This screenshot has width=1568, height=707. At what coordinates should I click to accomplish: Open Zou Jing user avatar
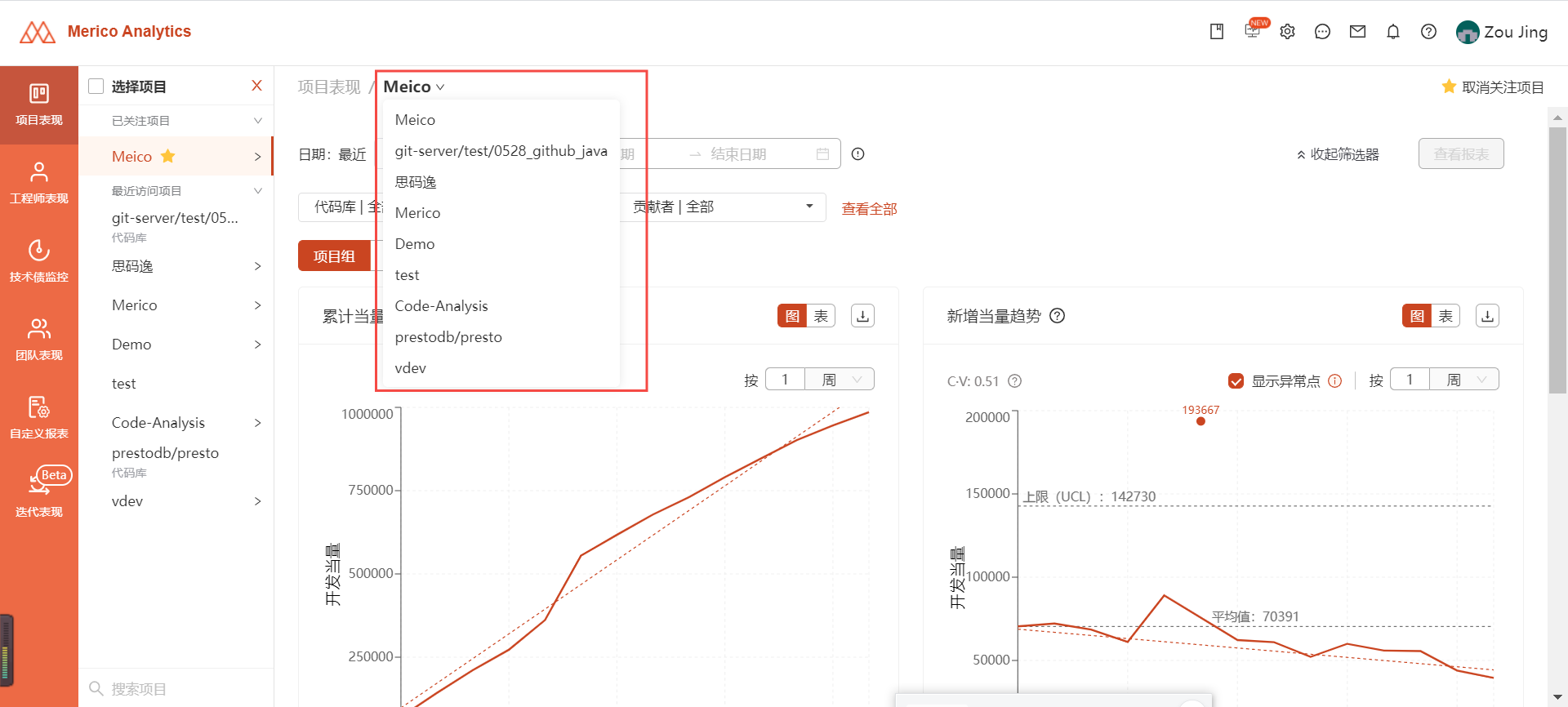[1468, 32]
